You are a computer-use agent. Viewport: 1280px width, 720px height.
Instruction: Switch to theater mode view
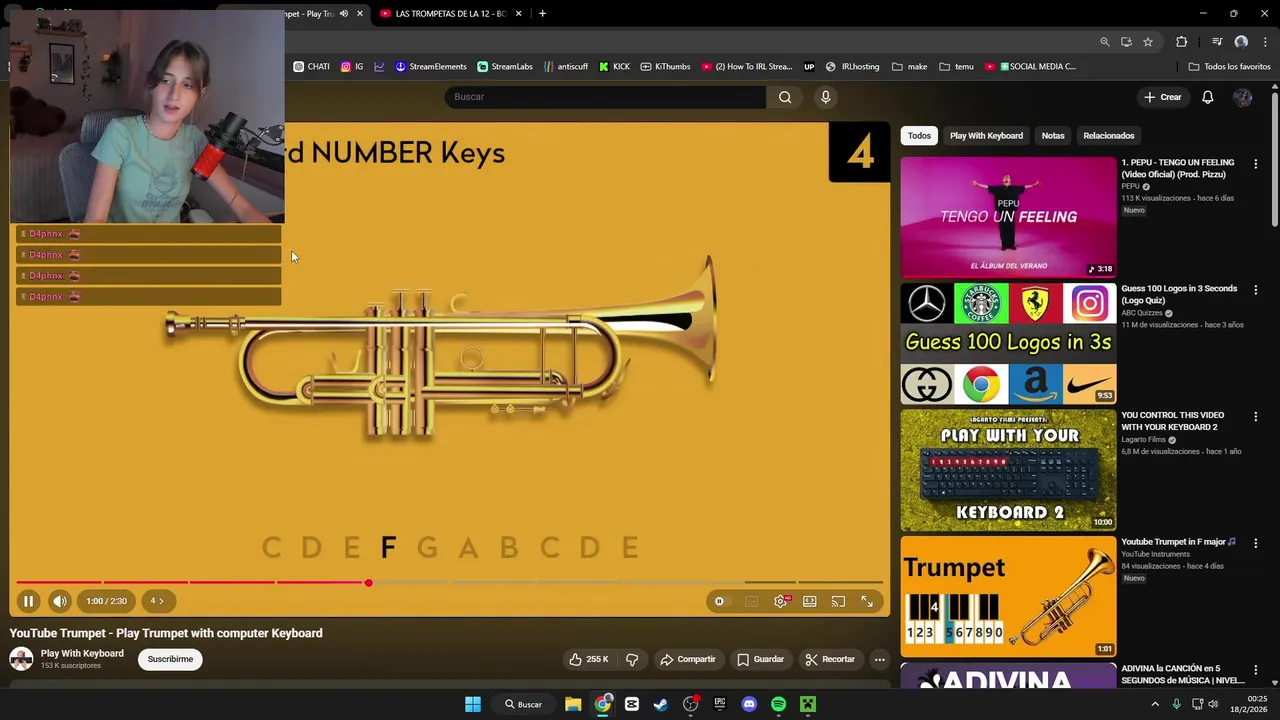[810, 601]
